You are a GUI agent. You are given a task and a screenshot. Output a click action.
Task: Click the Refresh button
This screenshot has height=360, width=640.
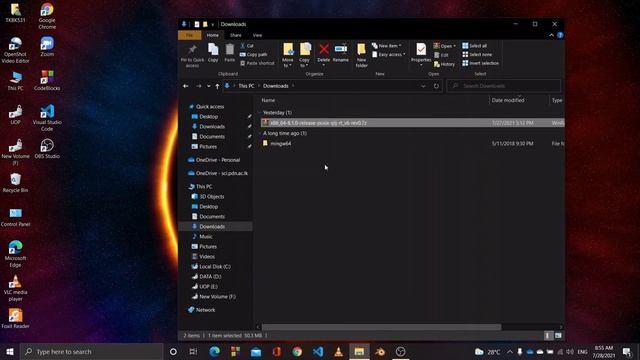436,86
